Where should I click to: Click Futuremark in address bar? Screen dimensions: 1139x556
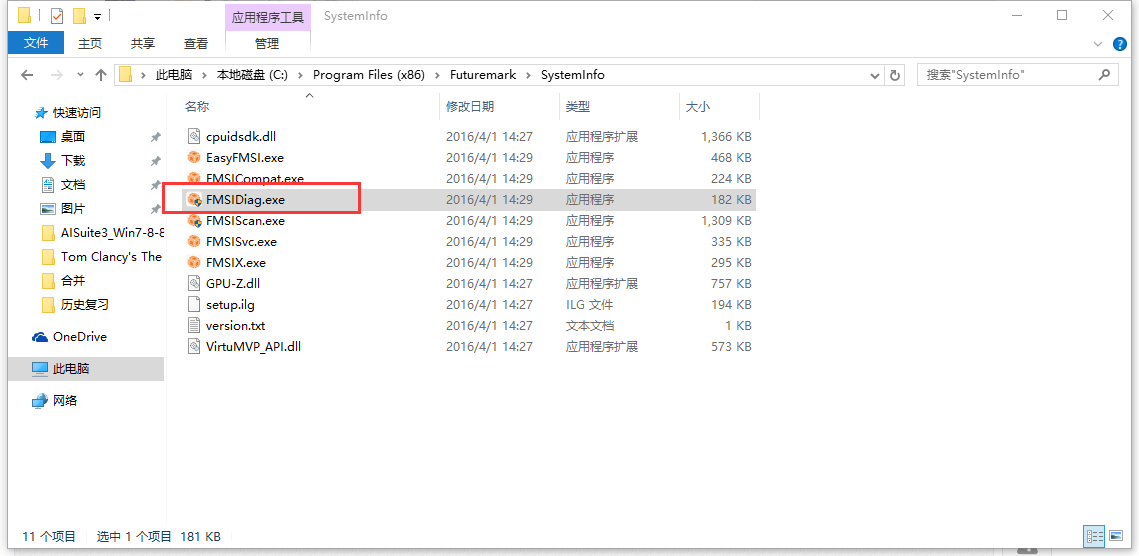pyautogui.click(x=483, y=75)
